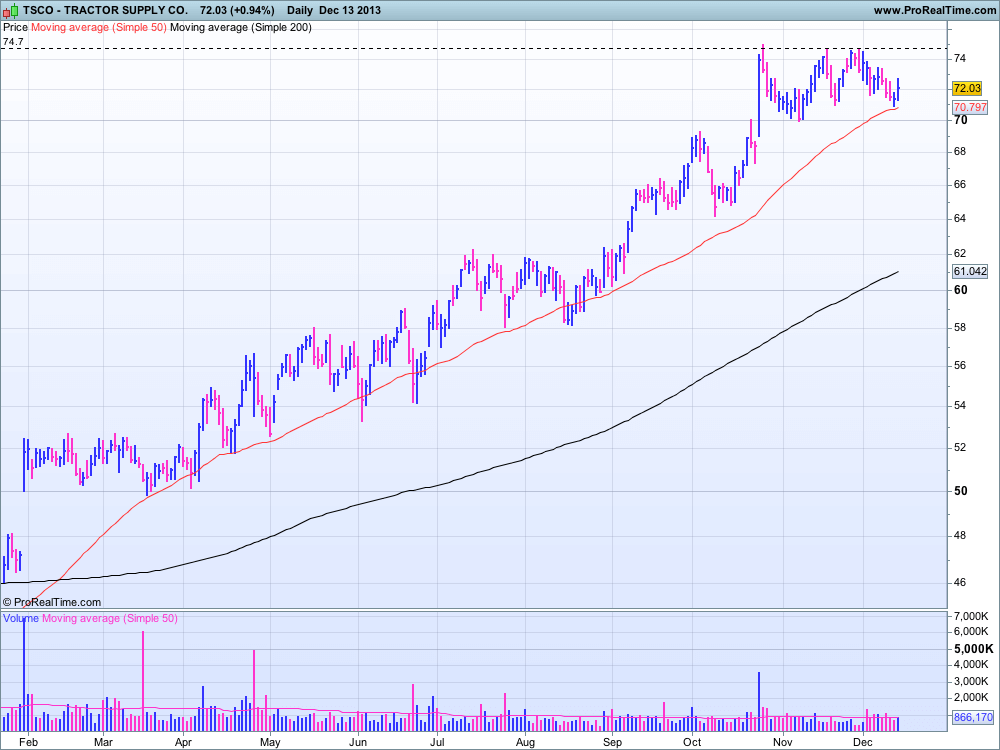The image size is (1000, 750).
Task: Select Moving average (Simple 50) in Volume panel
Action: [110, 618]
